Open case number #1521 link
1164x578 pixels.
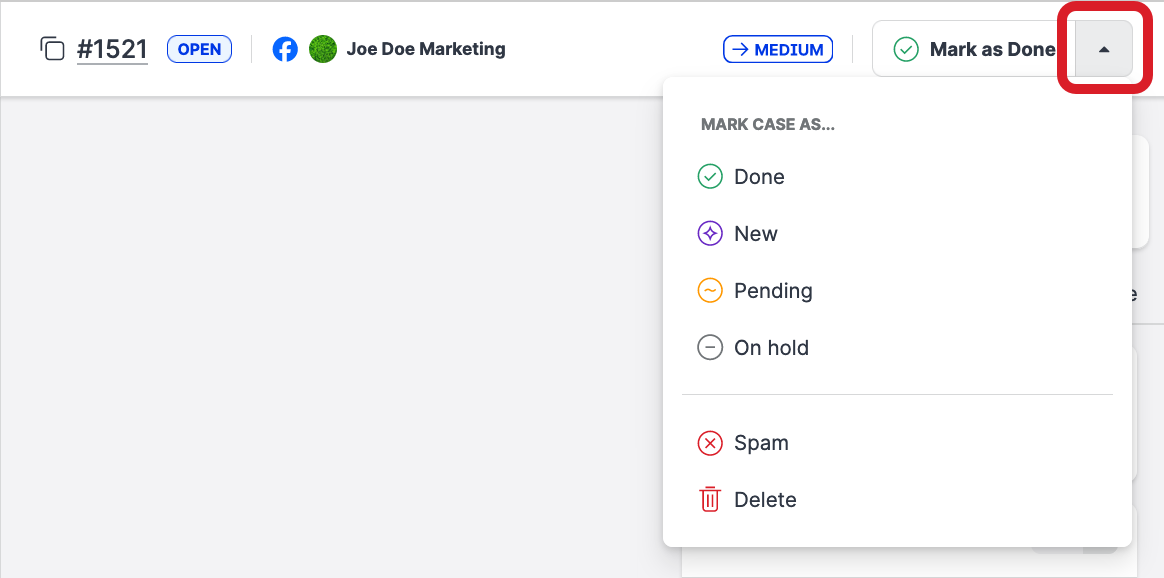coord(112,49)
